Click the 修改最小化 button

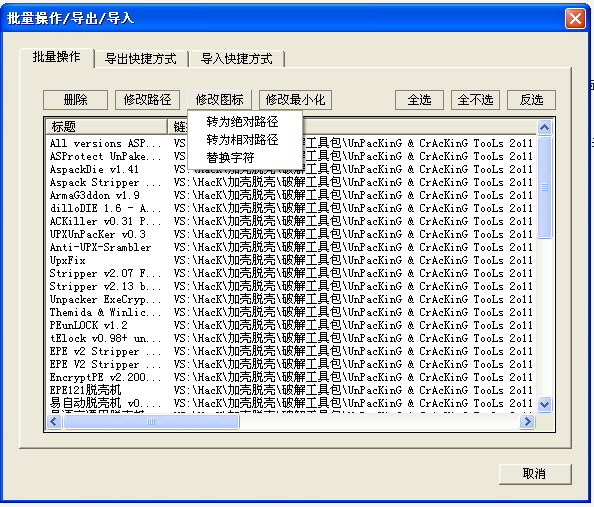[x=295, y=100]
